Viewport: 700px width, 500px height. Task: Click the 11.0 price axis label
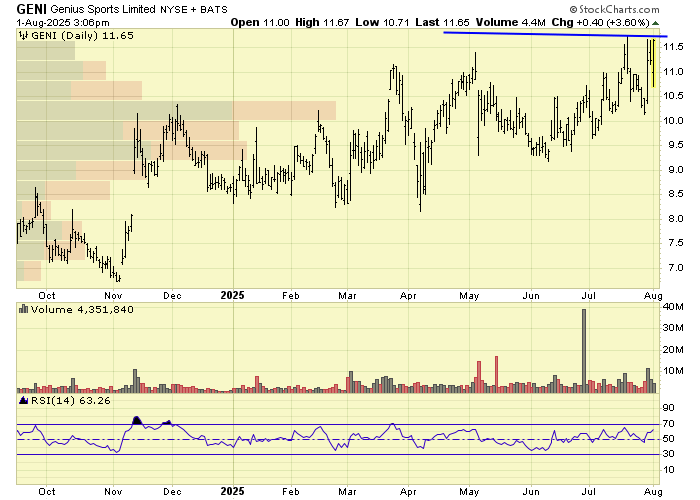(673, 71)
